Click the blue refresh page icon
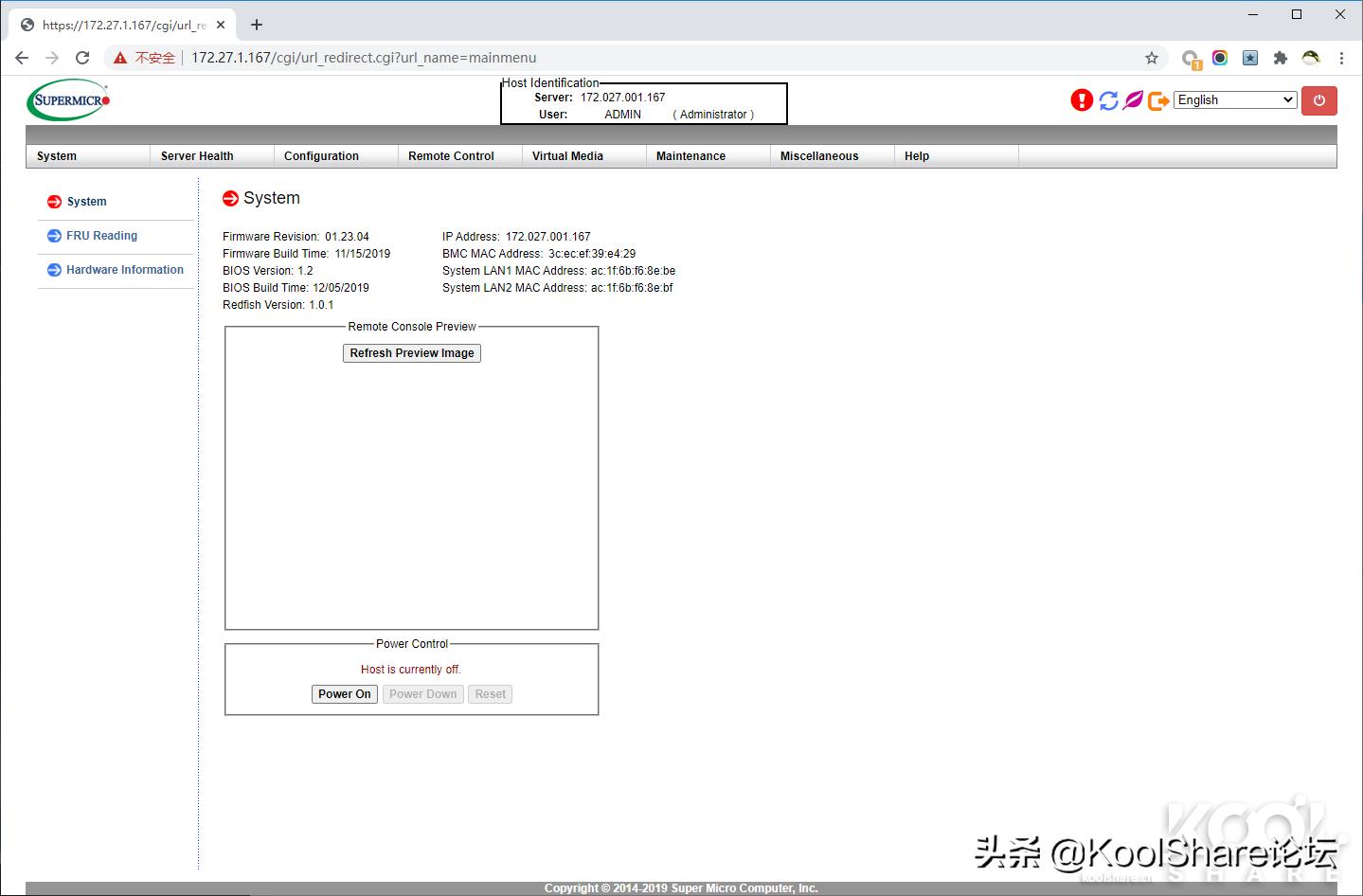This screenshot has height=896, width=1363. (1108, 100)
